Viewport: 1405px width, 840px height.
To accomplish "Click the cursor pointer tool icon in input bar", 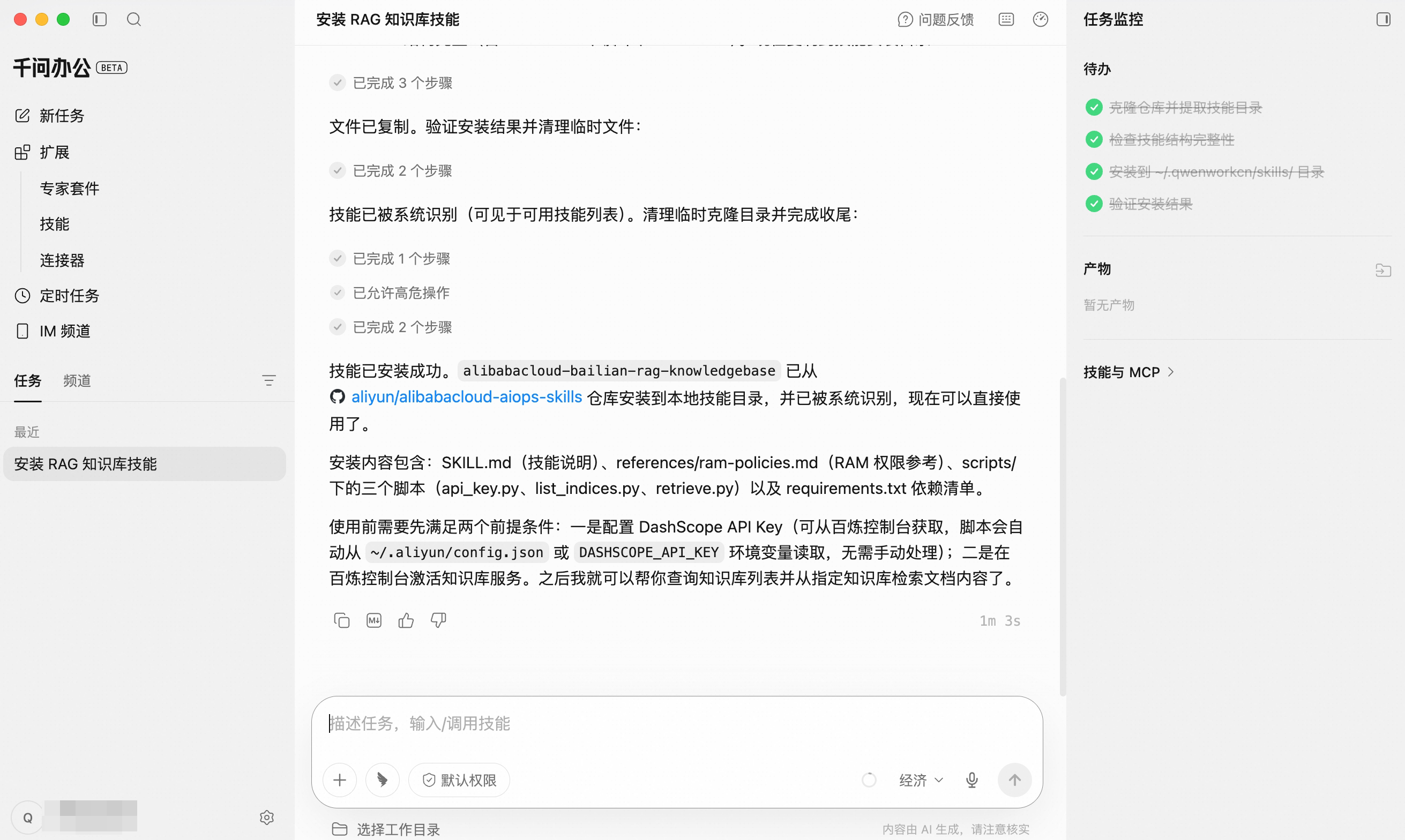I will [382, 780].
